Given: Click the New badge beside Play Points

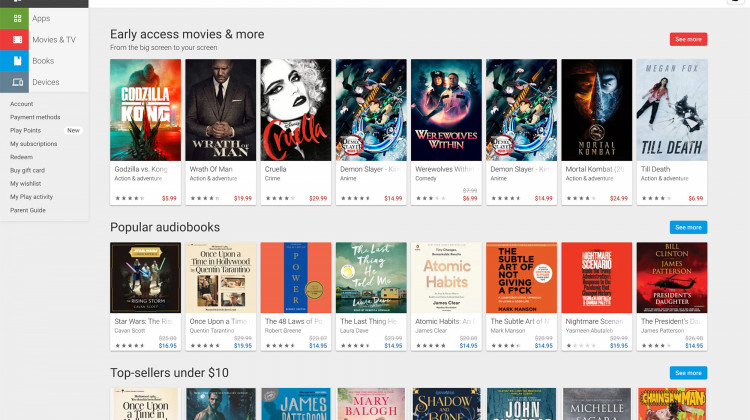Looking at the screenshot, I should [73, 131].
